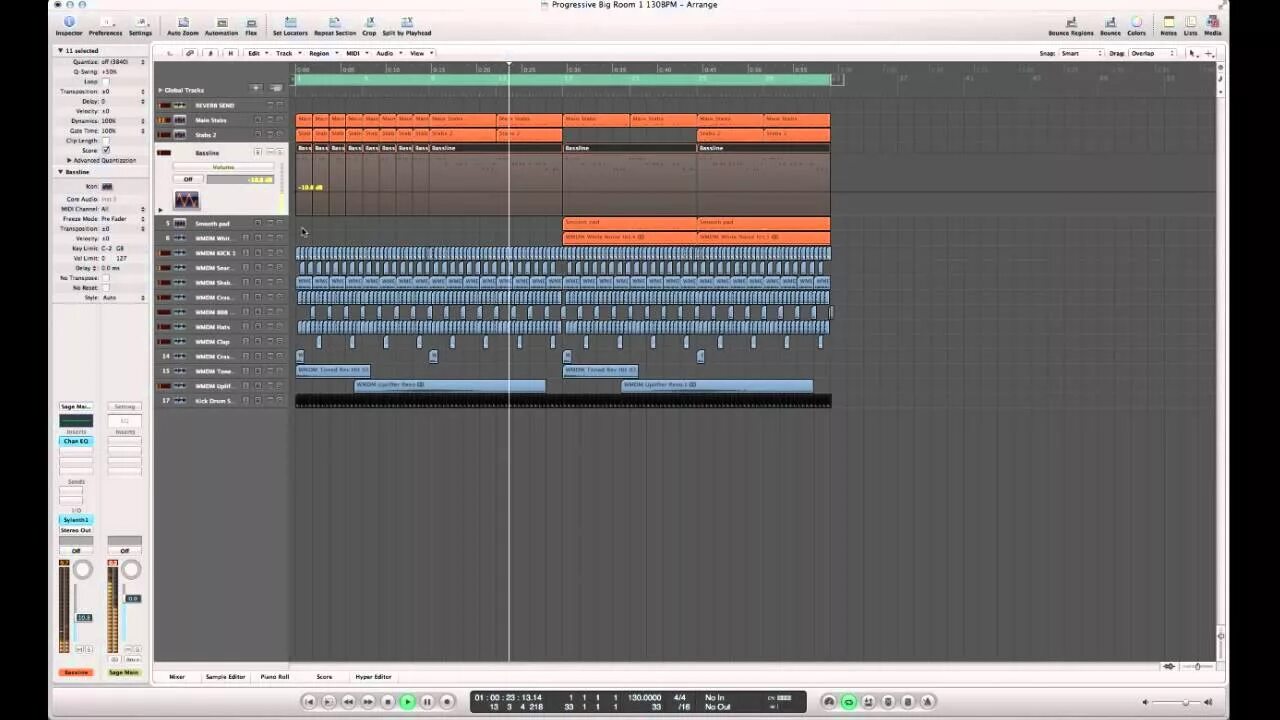Screen dimensions: 1280x720
Task: Open the Media browser panel
Action: pos(1212,26)
